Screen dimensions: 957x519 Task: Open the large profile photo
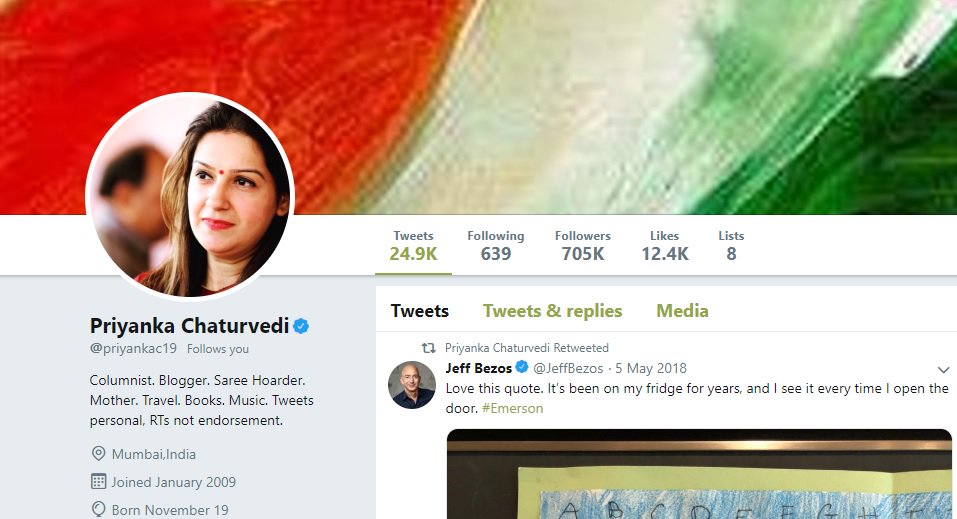click(190, 196)
